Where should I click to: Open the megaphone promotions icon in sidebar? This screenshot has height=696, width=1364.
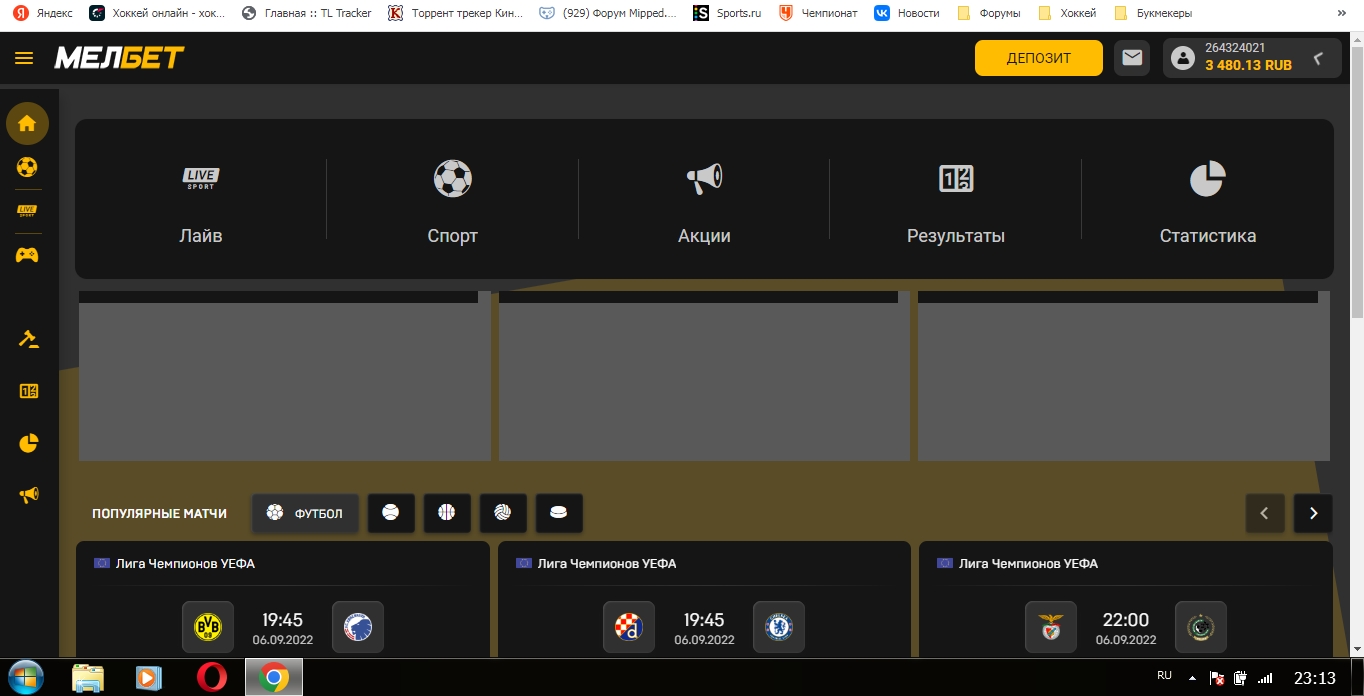[28, 495]
